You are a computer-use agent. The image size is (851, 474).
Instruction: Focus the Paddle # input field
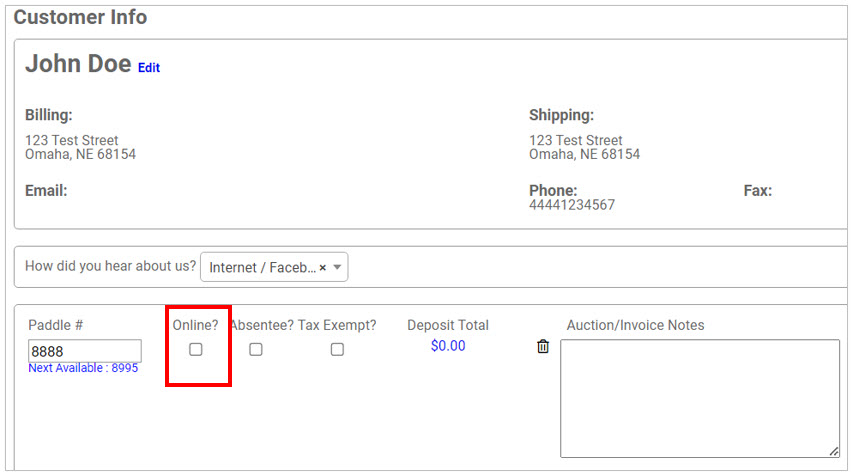(x=85, y=351)
